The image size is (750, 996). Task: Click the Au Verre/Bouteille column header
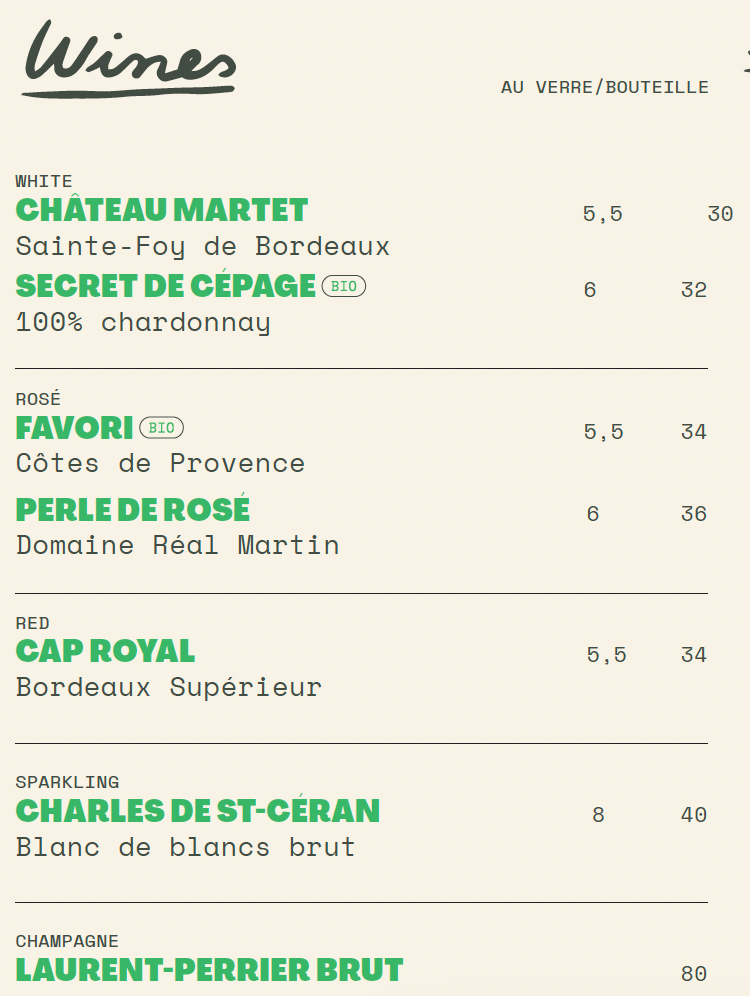tap(605, 87)
